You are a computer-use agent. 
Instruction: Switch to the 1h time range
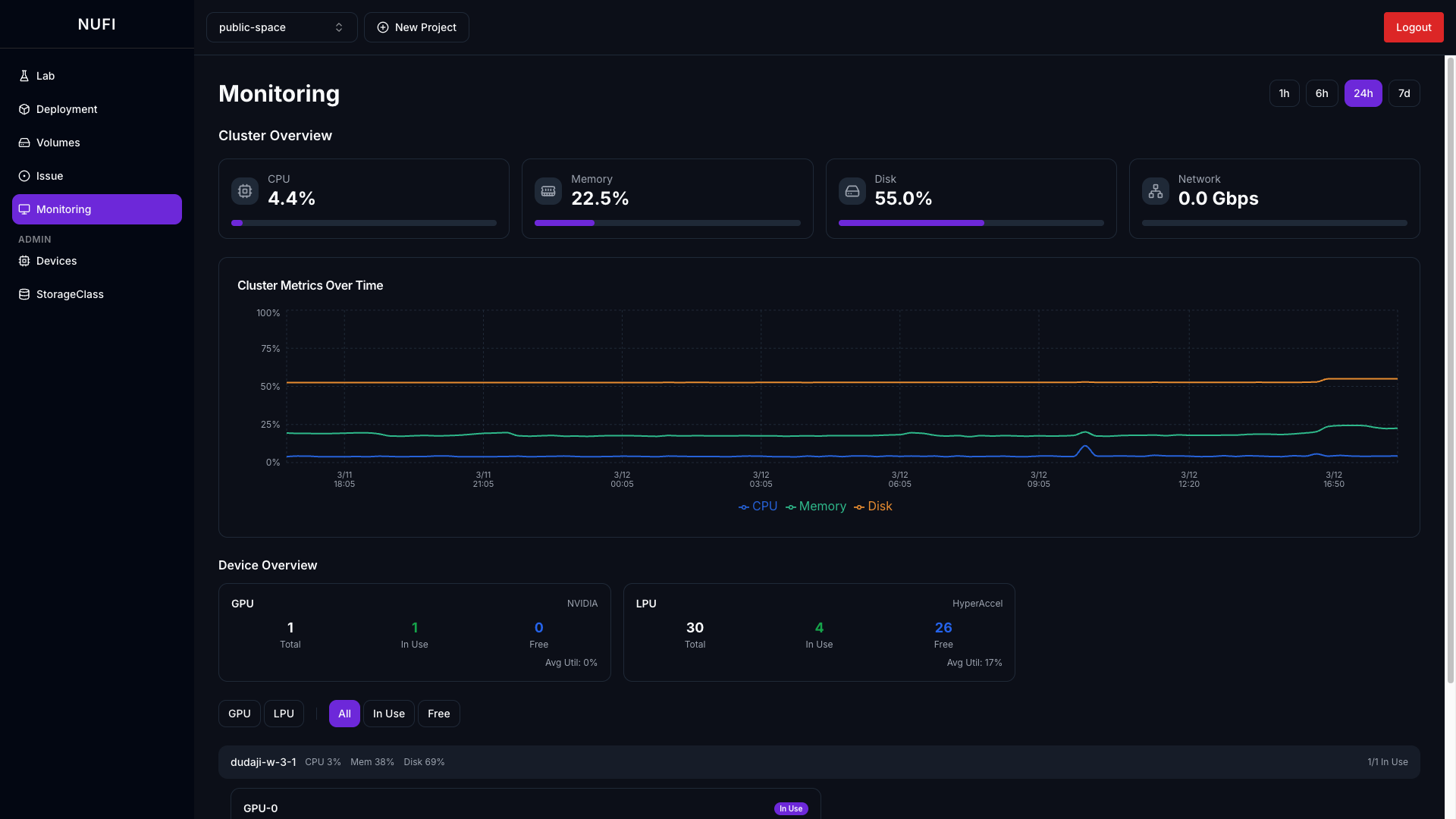(x=1284, y=93)
